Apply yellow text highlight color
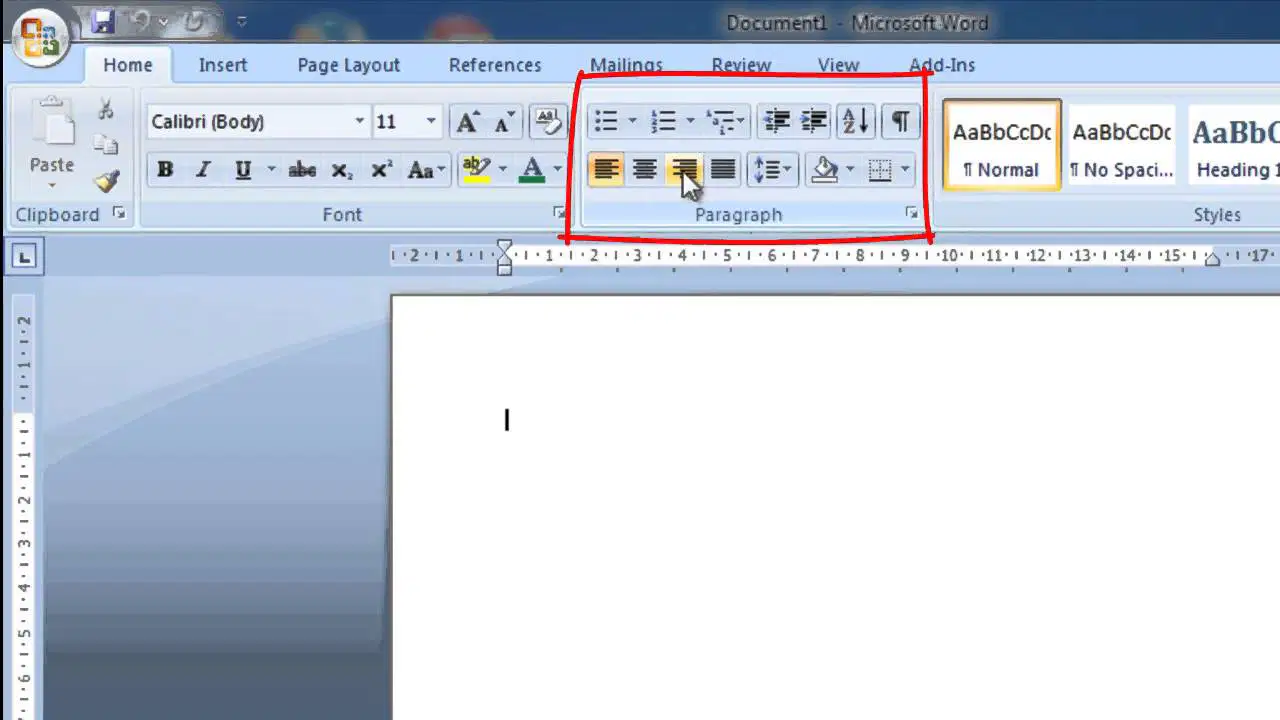The image size is (1280, 720). pyautogui.click(x=476, y=170)
